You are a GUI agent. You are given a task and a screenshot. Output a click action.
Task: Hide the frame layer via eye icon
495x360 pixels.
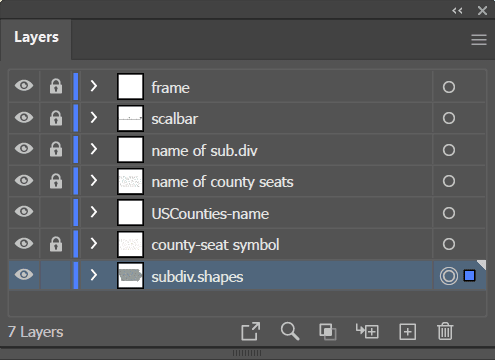[x=24, y=86]
